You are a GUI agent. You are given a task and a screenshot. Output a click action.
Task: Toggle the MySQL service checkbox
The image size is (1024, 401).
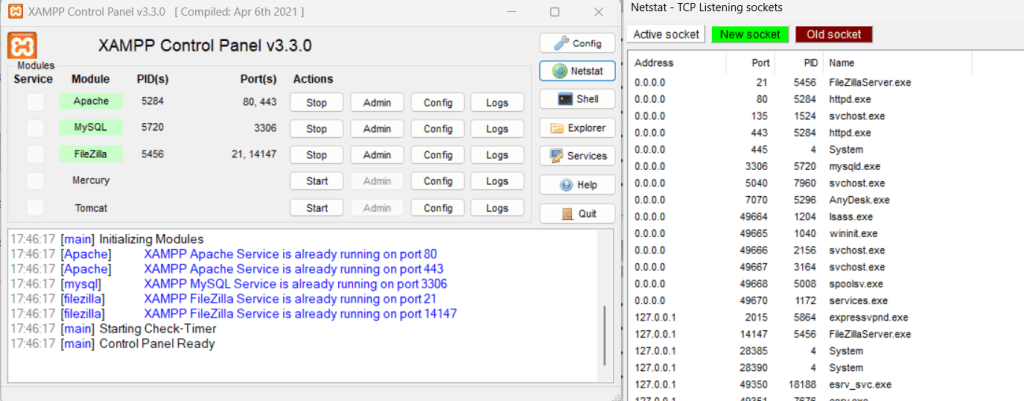point(35,129)
